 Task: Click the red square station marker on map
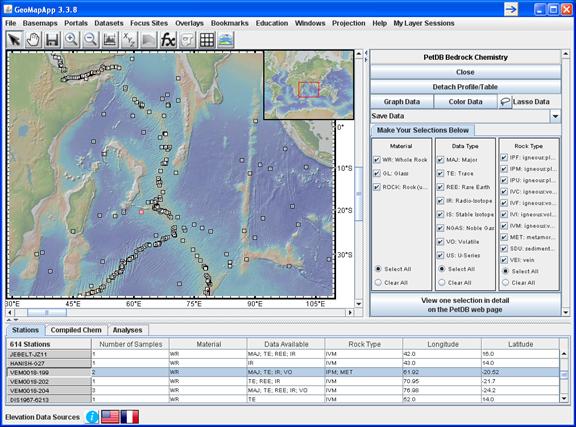pos(141,212)
